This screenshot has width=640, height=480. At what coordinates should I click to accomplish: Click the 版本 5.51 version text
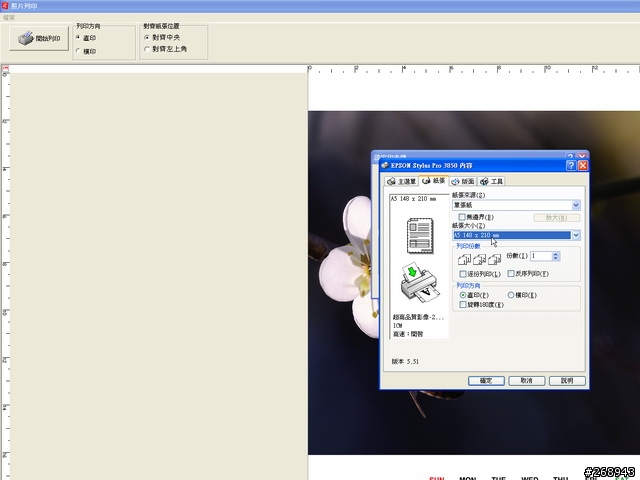pos(405,362)
